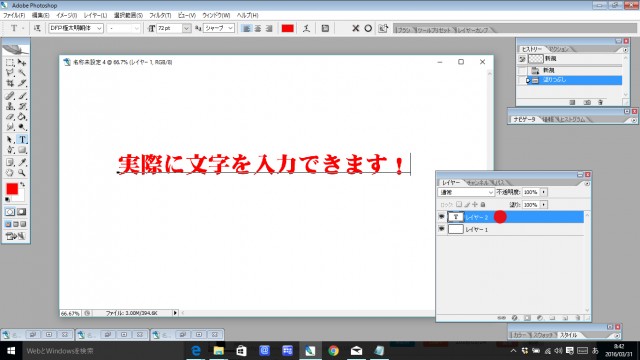Select the Path Selection tool
The height and width of the screenshot is (360, 640).
[10, 140]
